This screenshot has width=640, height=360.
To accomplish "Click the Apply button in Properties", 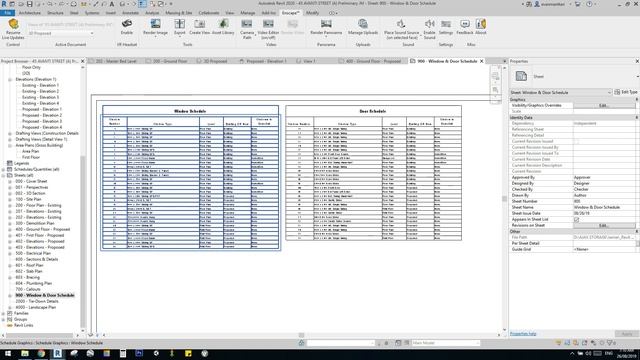I will point(627,333).
